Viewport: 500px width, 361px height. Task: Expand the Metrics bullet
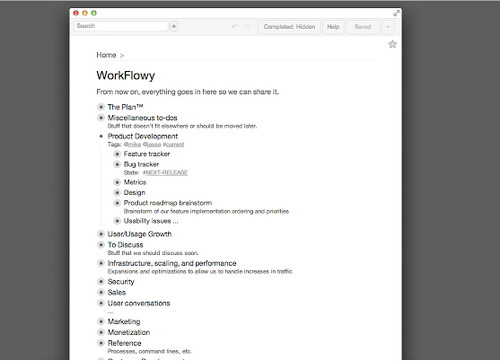pos(117,182)
